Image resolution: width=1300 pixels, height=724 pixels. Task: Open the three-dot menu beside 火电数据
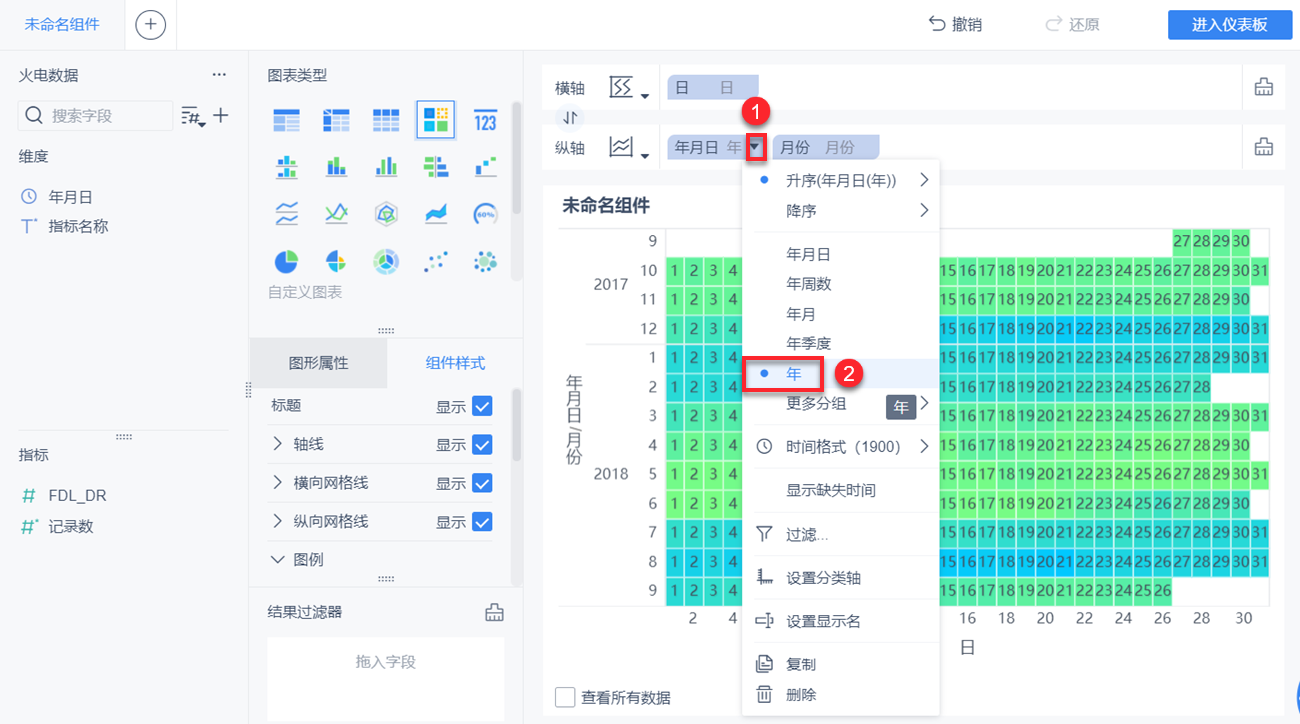click(220, 75)
